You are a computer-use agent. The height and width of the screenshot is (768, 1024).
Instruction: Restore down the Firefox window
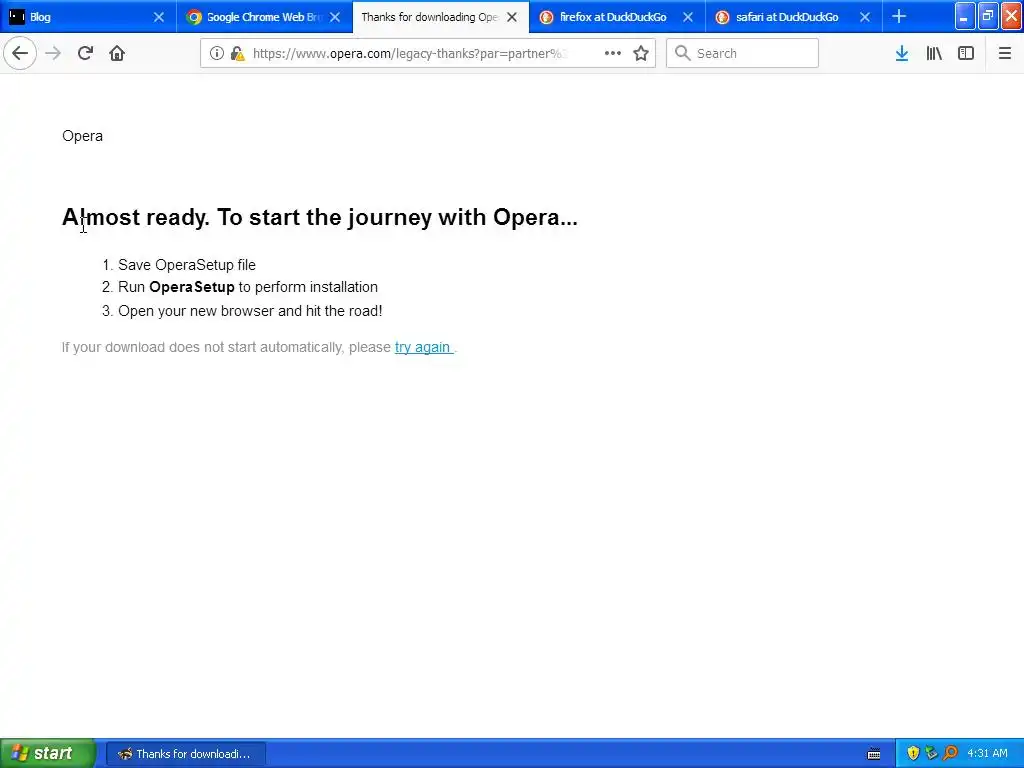coord(988,16)
